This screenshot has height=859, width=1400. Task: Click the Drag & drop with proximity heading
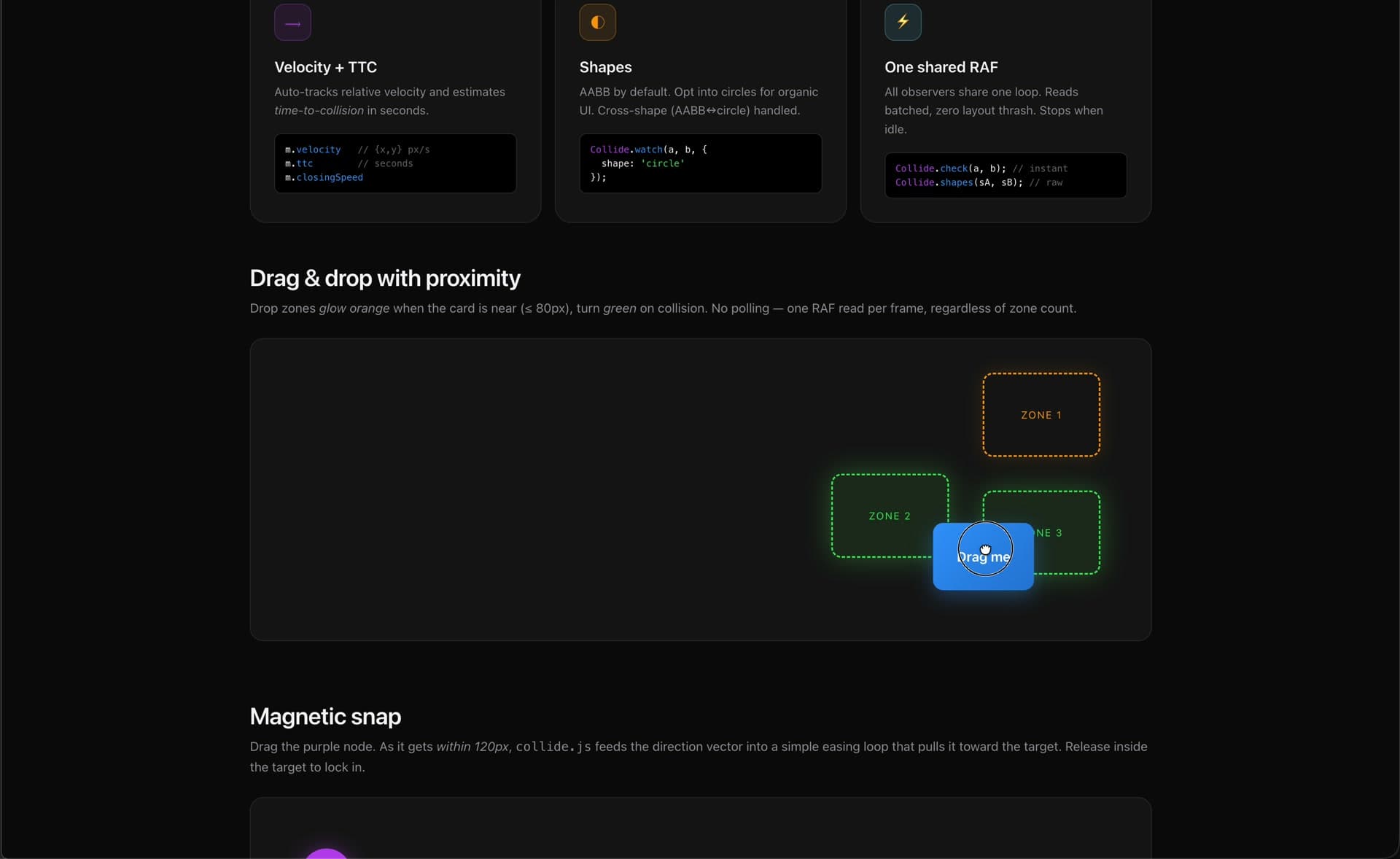click(x=384, y=279)
